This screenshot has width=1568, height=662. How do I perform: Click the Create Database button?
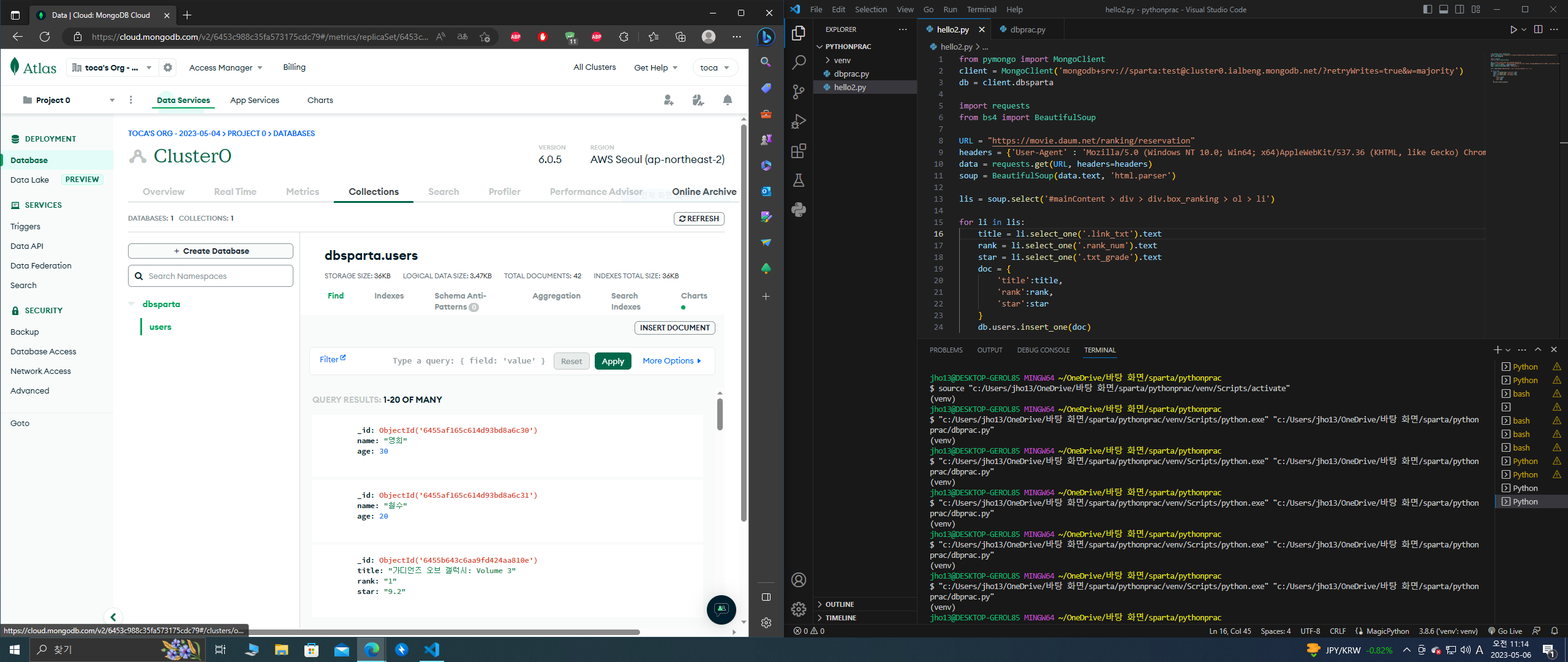coord(211,251)
